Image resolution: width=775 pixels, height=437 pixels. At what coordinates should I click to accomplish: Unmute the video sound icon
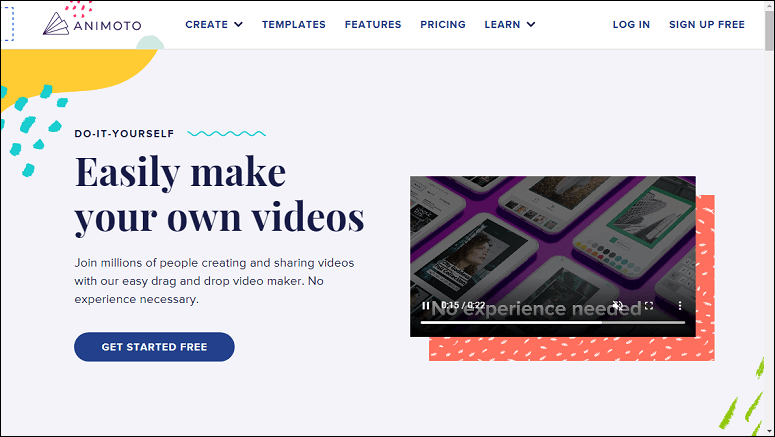click(618, 306)
